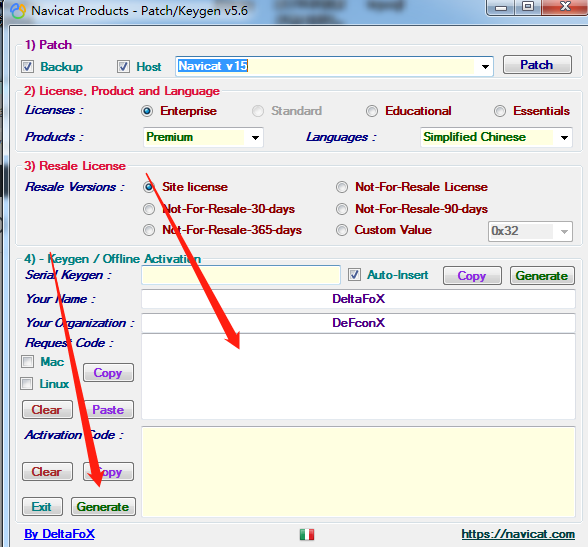Select the Custom Value radio button

point(342,230)
